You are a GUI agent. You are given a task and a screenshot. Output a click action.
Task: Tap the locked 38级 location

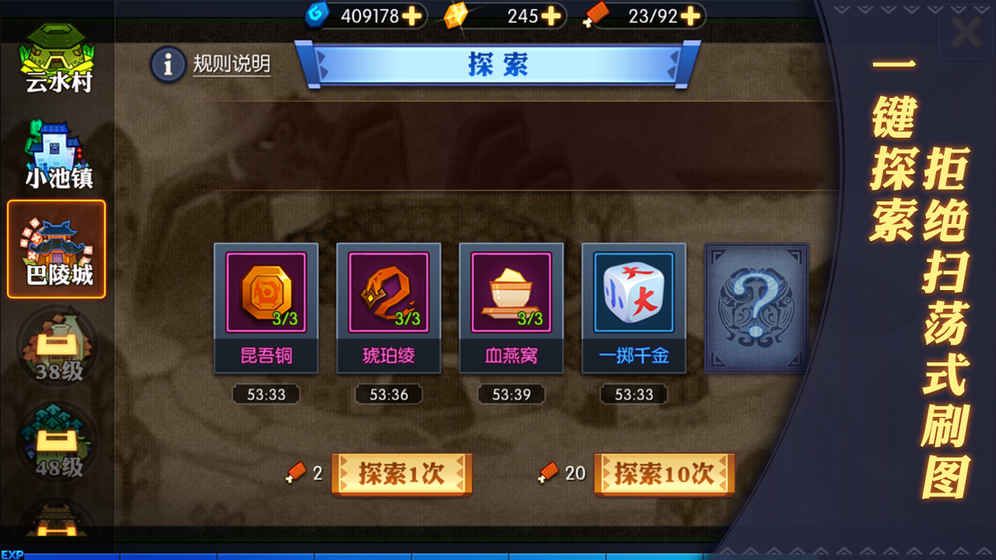tap(58, 346)
